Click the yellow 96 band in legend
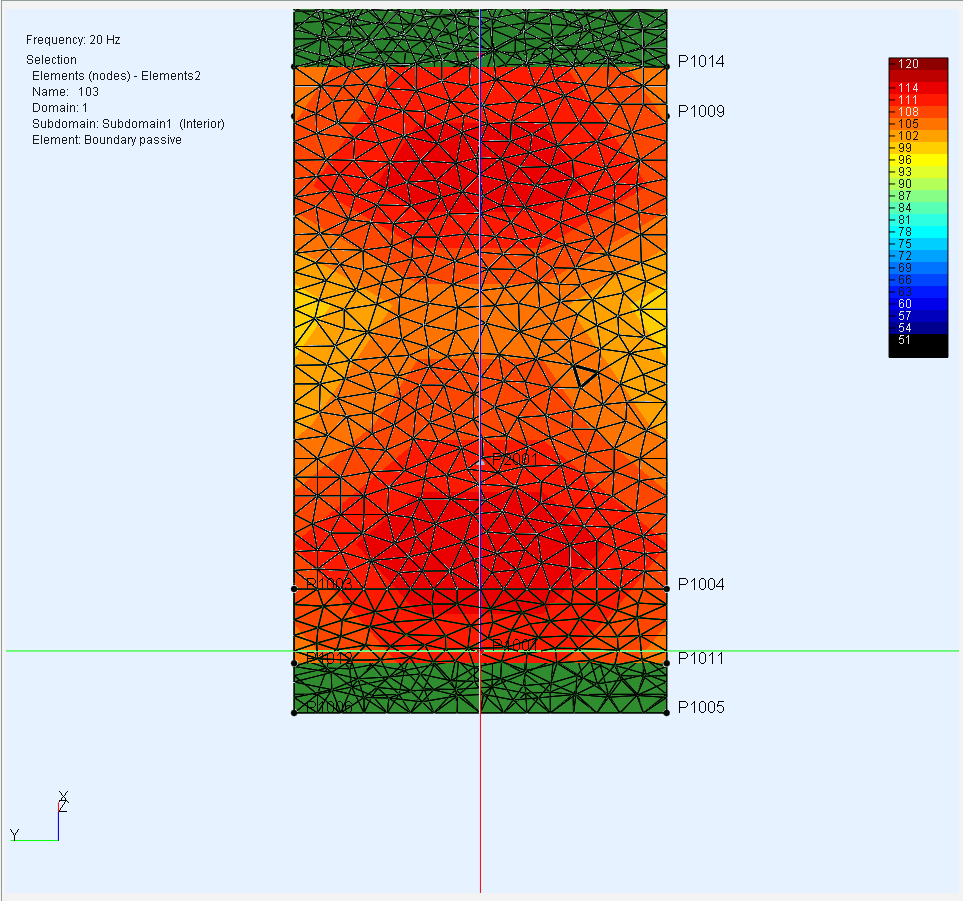This screenshot has width=963, height=901. tap(917, 159)
